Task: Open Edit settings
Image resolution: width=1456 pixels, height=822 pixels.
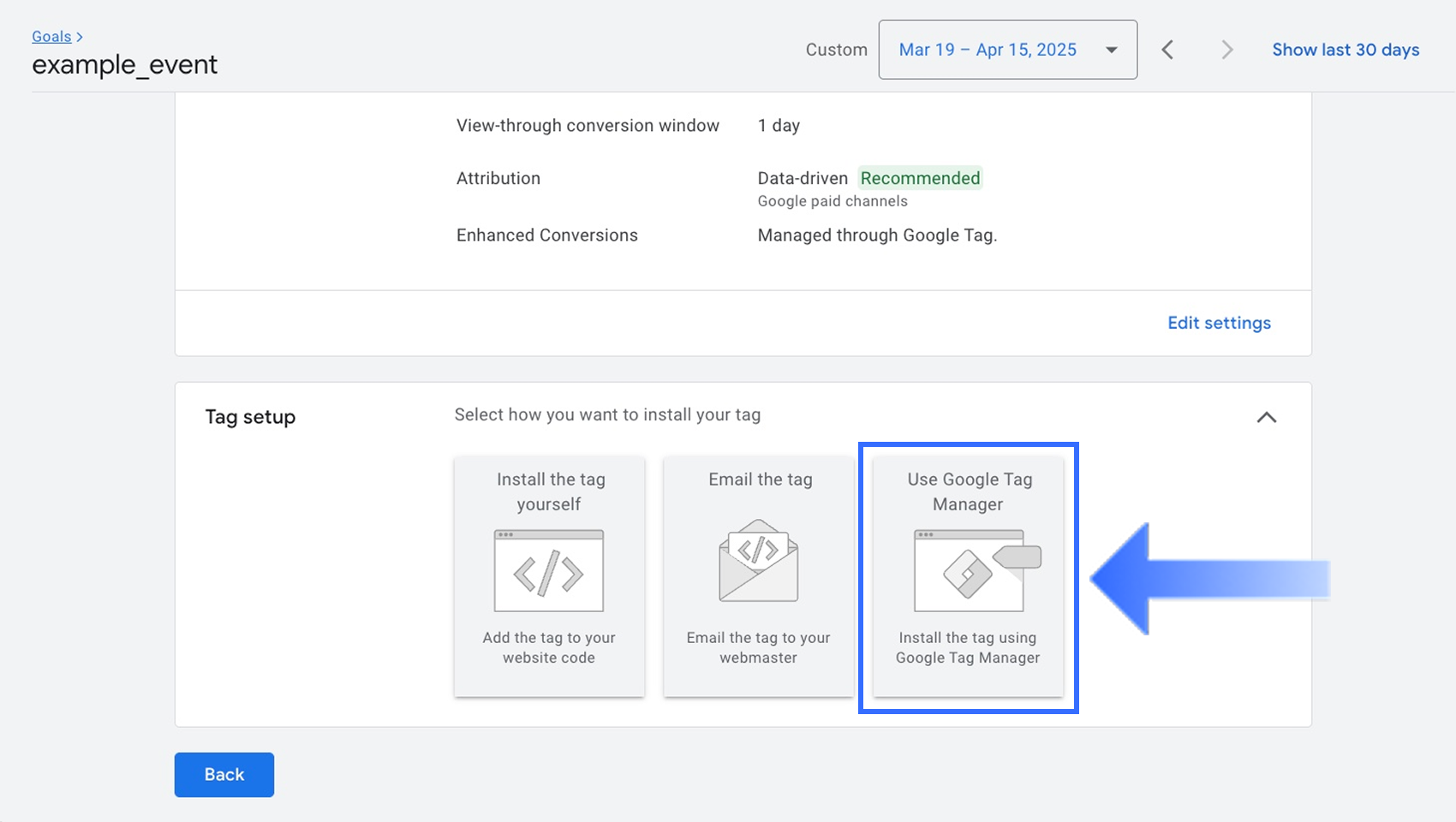Action: (1219, 323)
